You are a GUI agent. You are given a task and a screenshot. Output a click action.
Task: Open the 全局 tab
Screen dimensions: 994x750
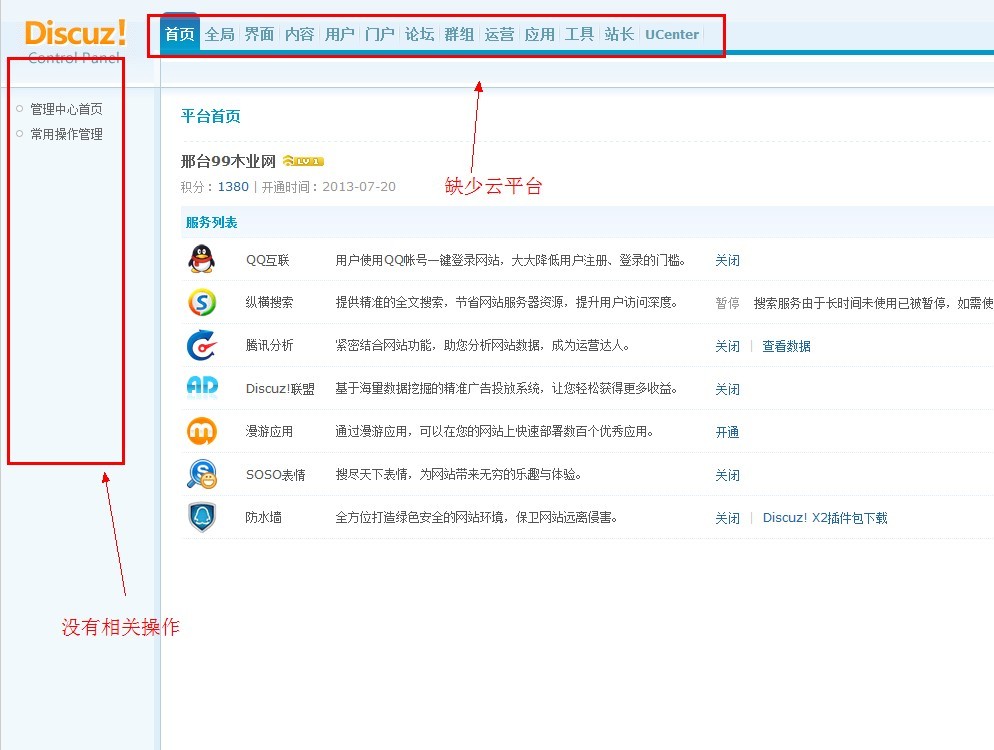tap(220, 34)
